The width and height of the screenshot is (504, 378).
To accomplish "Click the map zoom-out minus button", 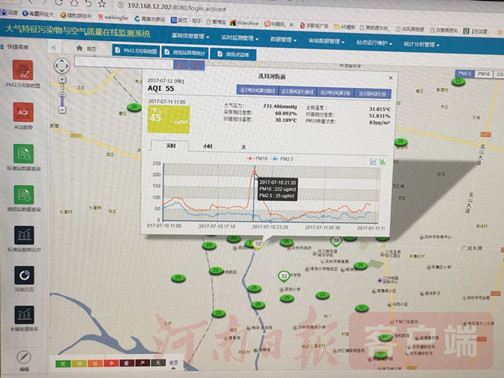I will click(x=62, y=109).
